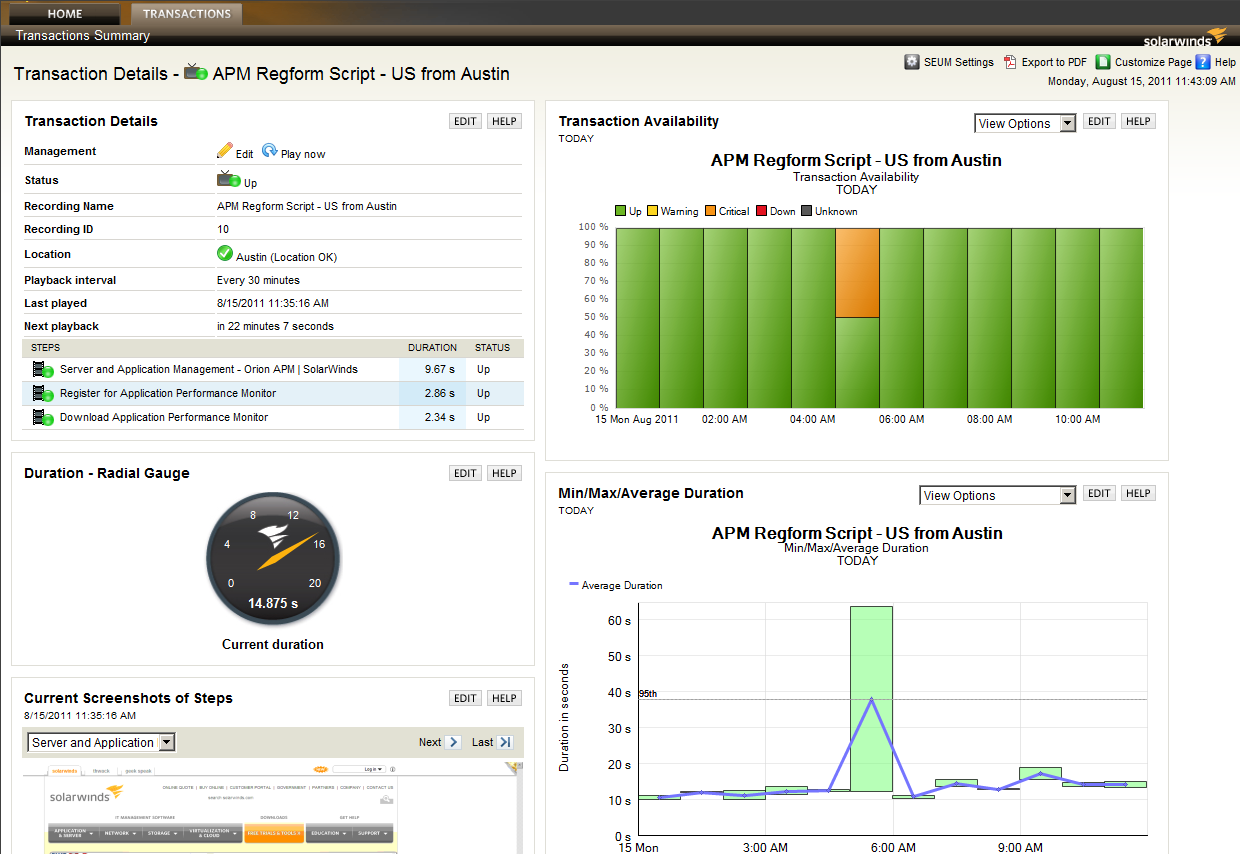The width and height of the screenshot is (1240, 854).
Task: Click the green Location OK checkmark icon
Action: (x=225, y=254)
